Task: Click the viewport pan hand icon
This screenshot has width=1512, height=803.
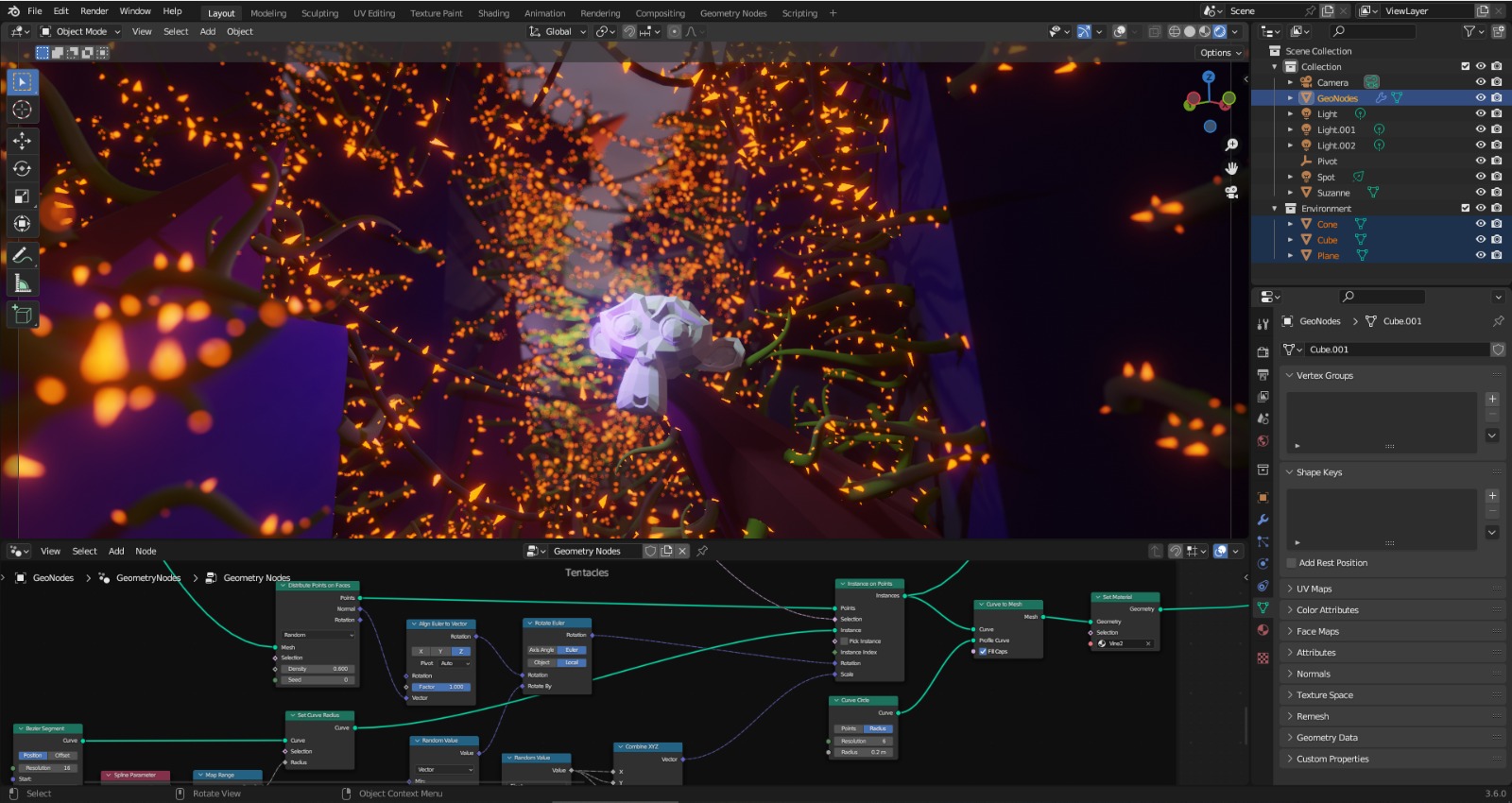Action: click(1231, 168)
